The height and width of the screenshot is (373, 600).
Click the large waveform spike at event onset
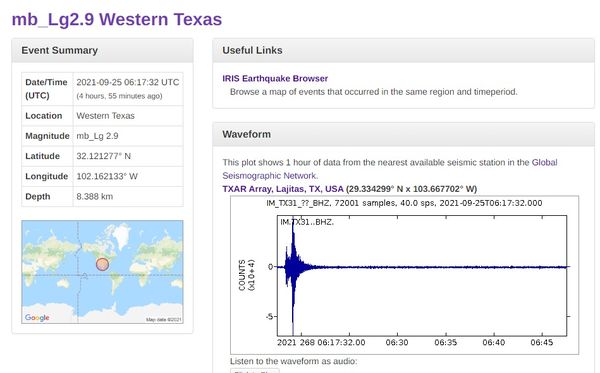pyautogui.click(x=293, y=275)
